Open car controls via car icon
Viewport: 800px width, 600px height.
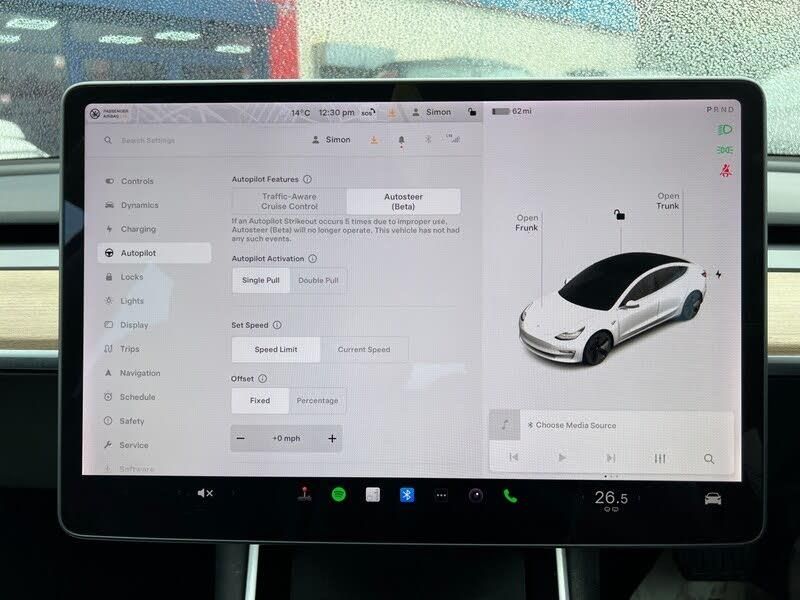pyautogui.click(x=713, y=498)
